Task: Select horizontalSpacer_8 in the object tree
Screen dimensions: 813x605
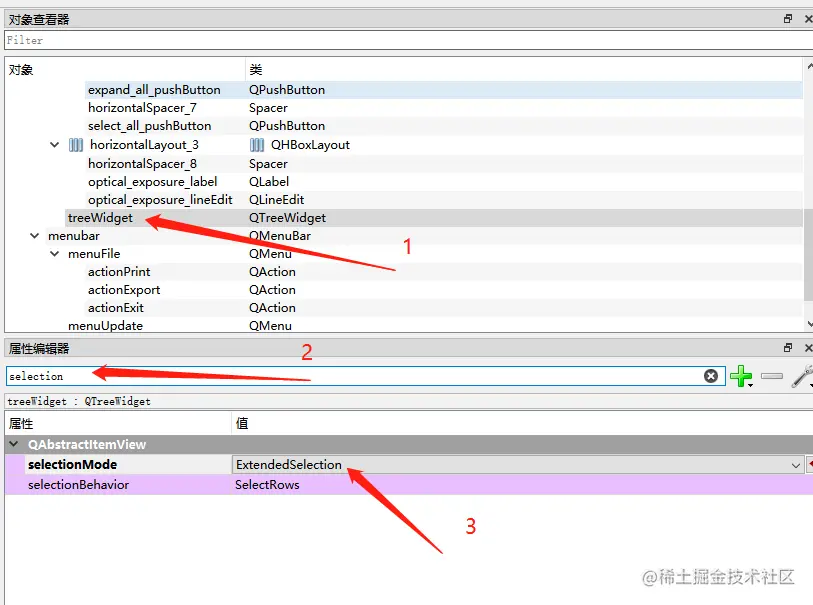Action: (142, 164)
